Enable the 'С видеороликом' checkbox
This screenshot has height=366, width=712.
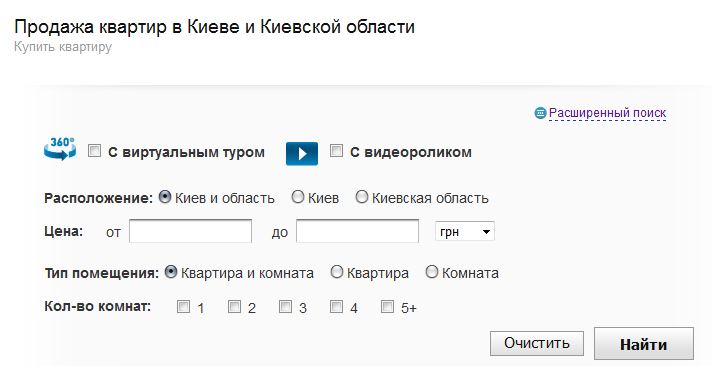(336, 150)
